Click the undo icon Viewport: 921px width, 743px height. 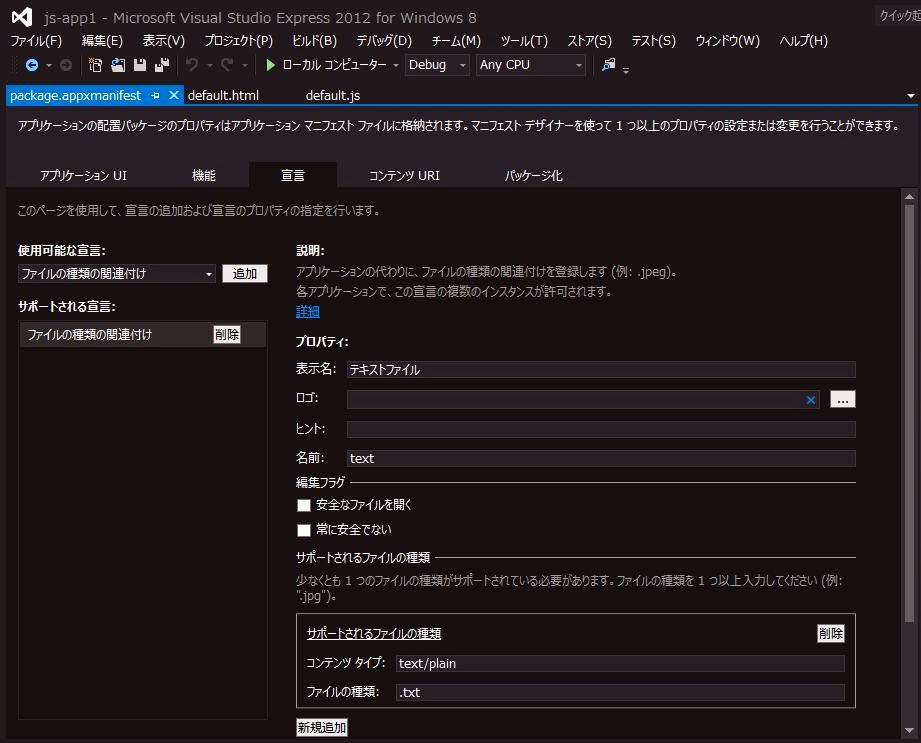pos(192,65)
